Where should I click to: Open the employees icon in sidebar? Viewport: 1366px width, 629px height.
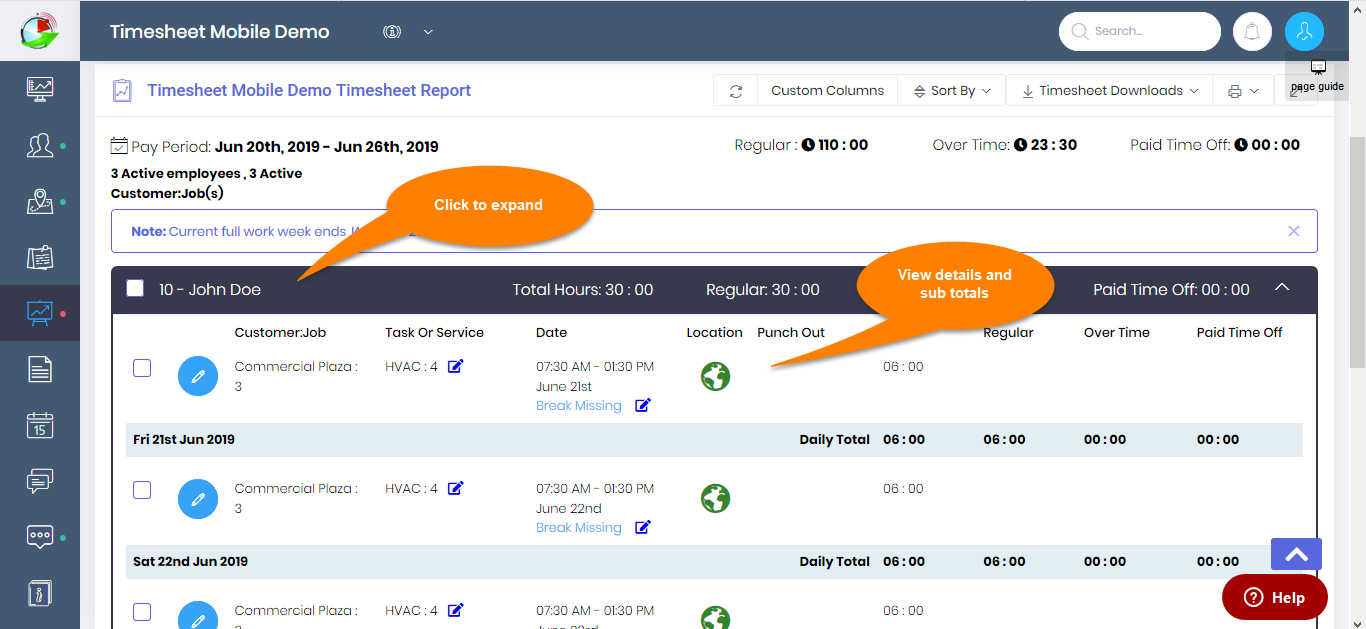pos(40,146)
